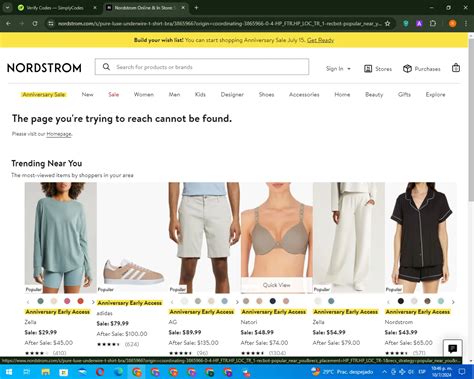Show hidden system tray icons
Image resolution: width=474 pixels, height=379 pixels.
(x=384, y=371)
